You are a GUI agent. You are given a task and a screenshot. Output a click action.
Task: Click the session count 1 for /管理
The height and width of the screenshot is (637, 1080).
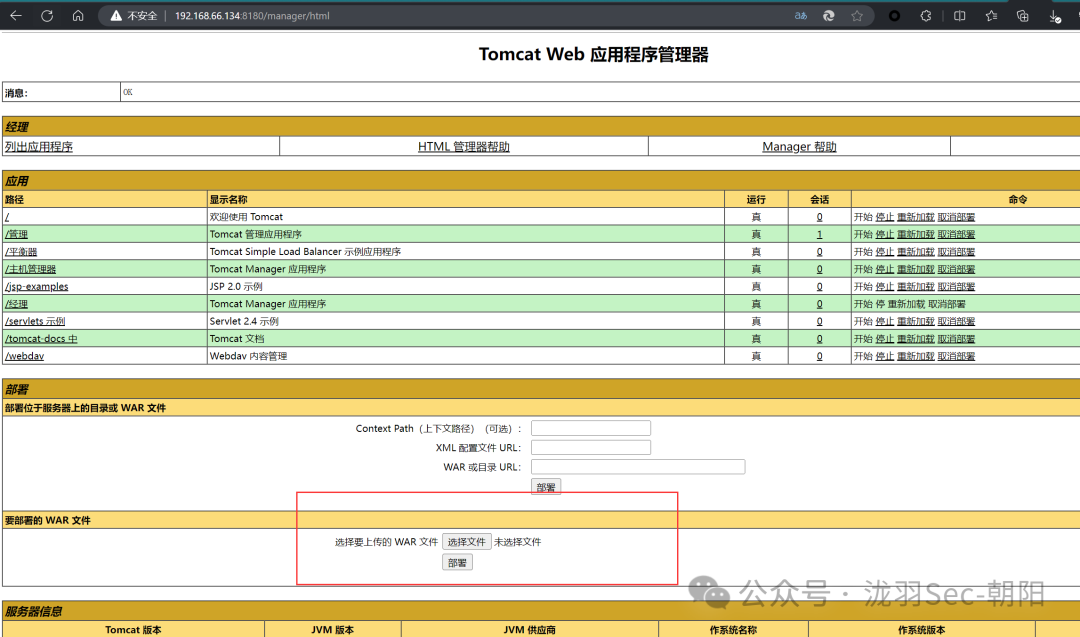[x=819, y=234]
